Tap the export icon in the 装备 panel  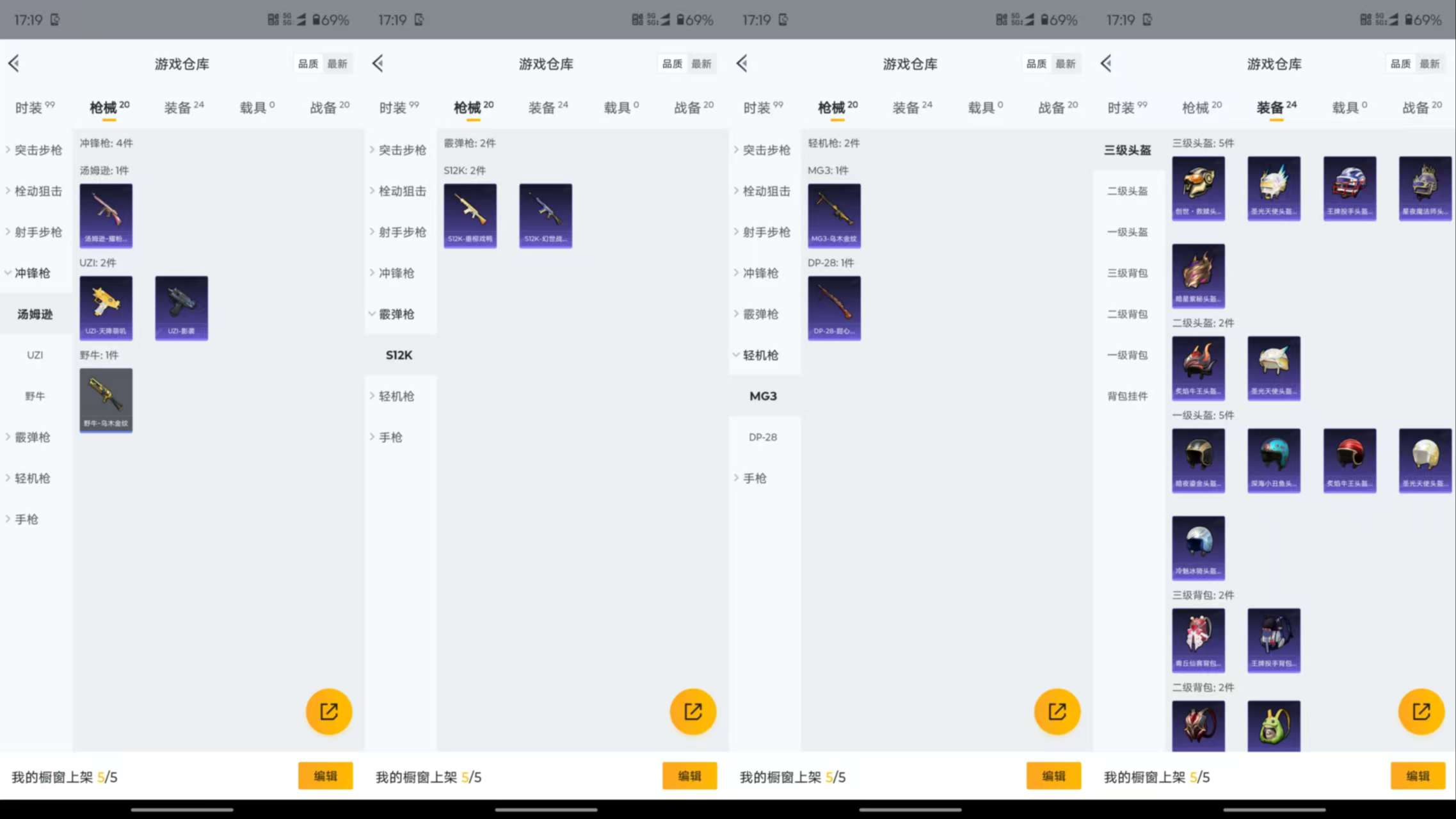(x=1421, y=711)
